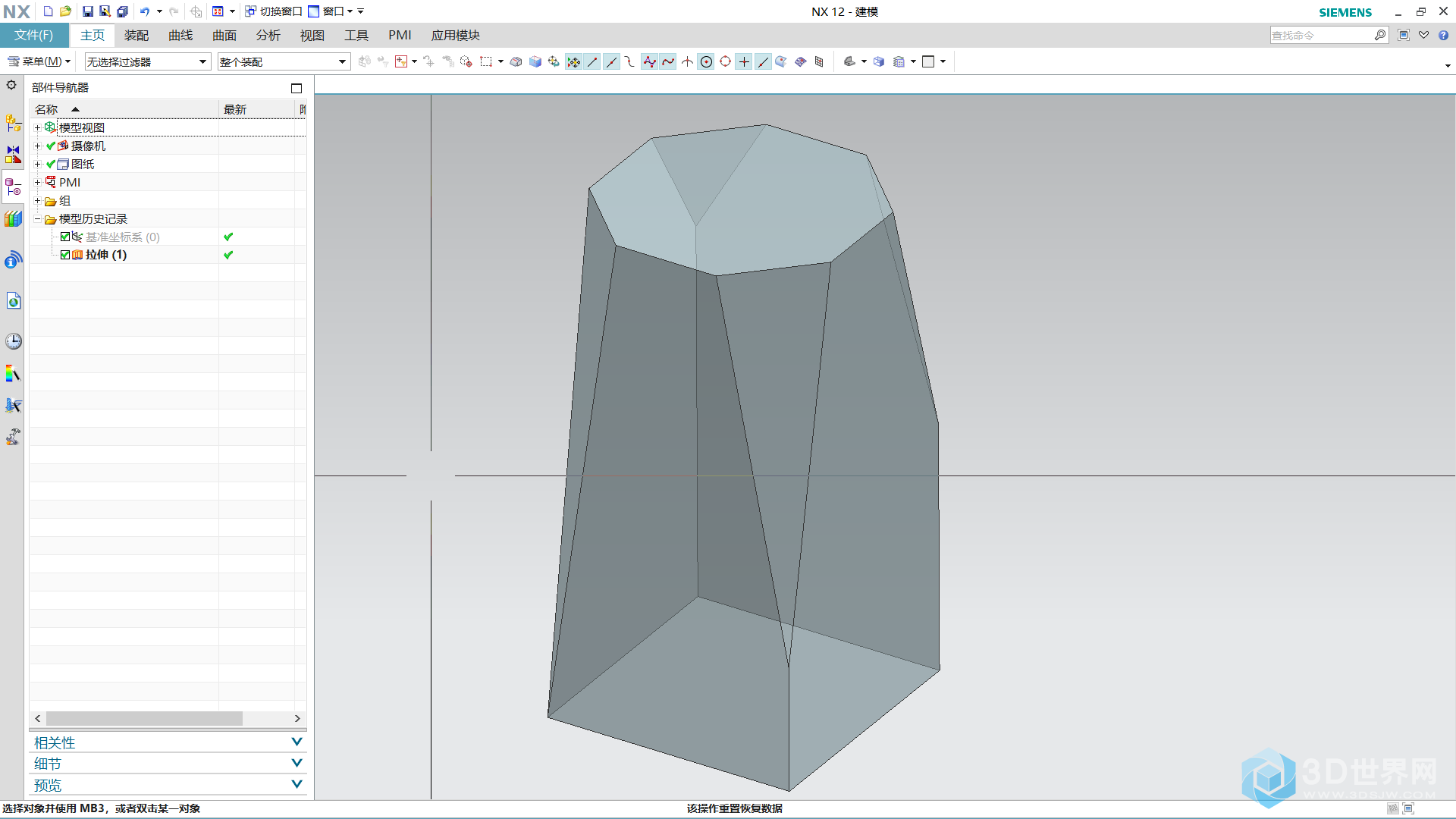The height and width of the screenshot is (819, 1456).
Task: Switch to the 视图 ribbon tab
Action: (312, 35)
